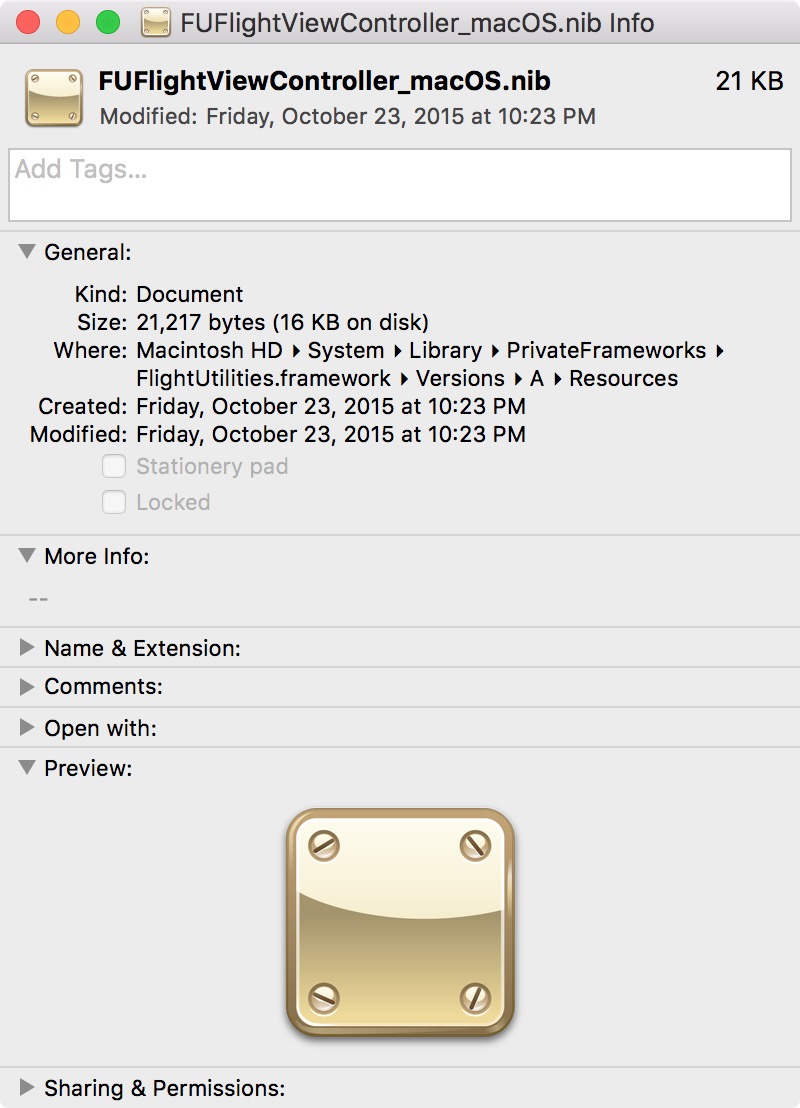The width and height of the screenshot is (800, 1108).
Task: Enable the Locked checkbox
Action: (x=114, y=502)
